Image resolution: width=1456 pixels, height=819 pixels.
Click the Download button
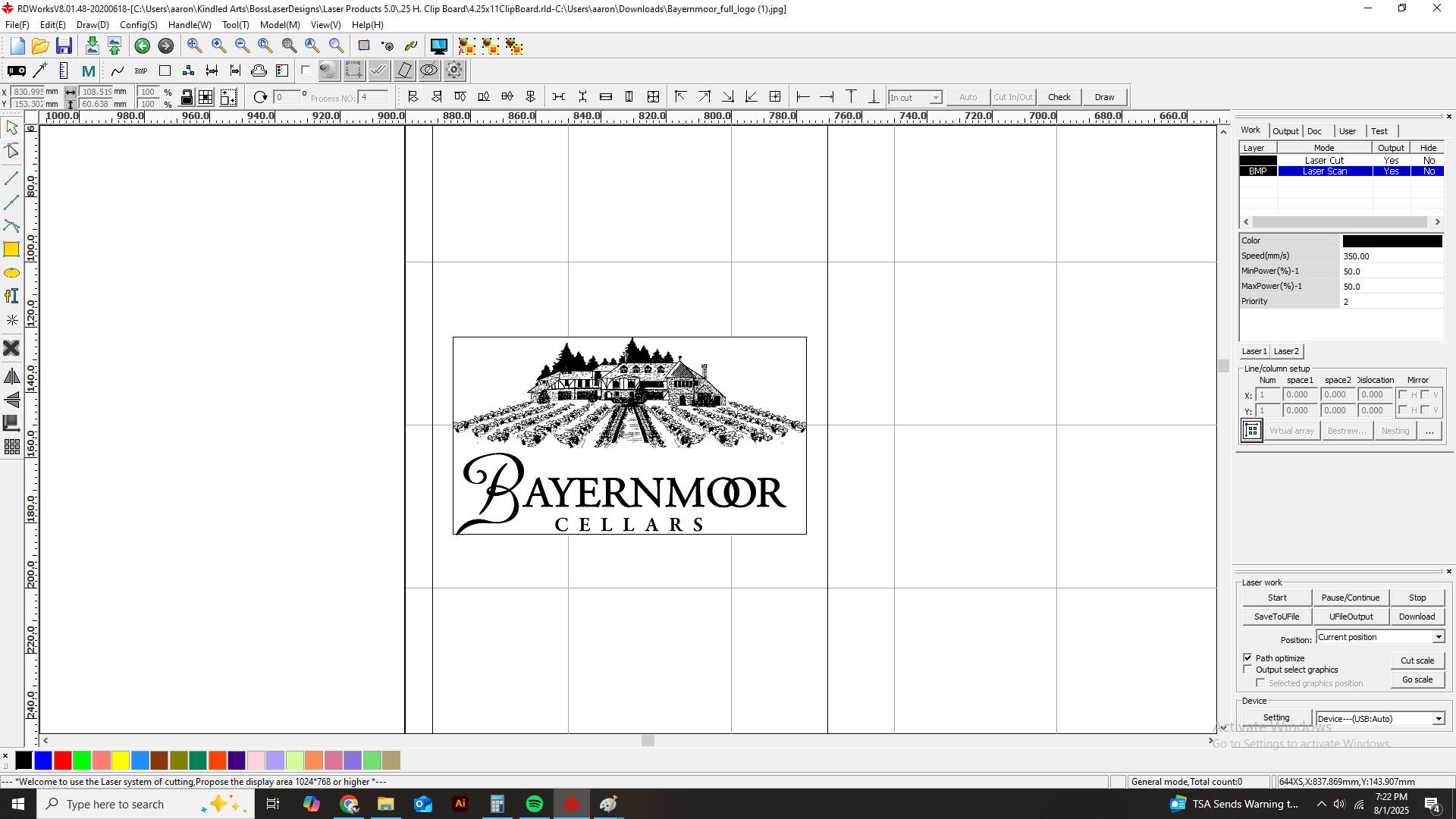point(1417,617)
